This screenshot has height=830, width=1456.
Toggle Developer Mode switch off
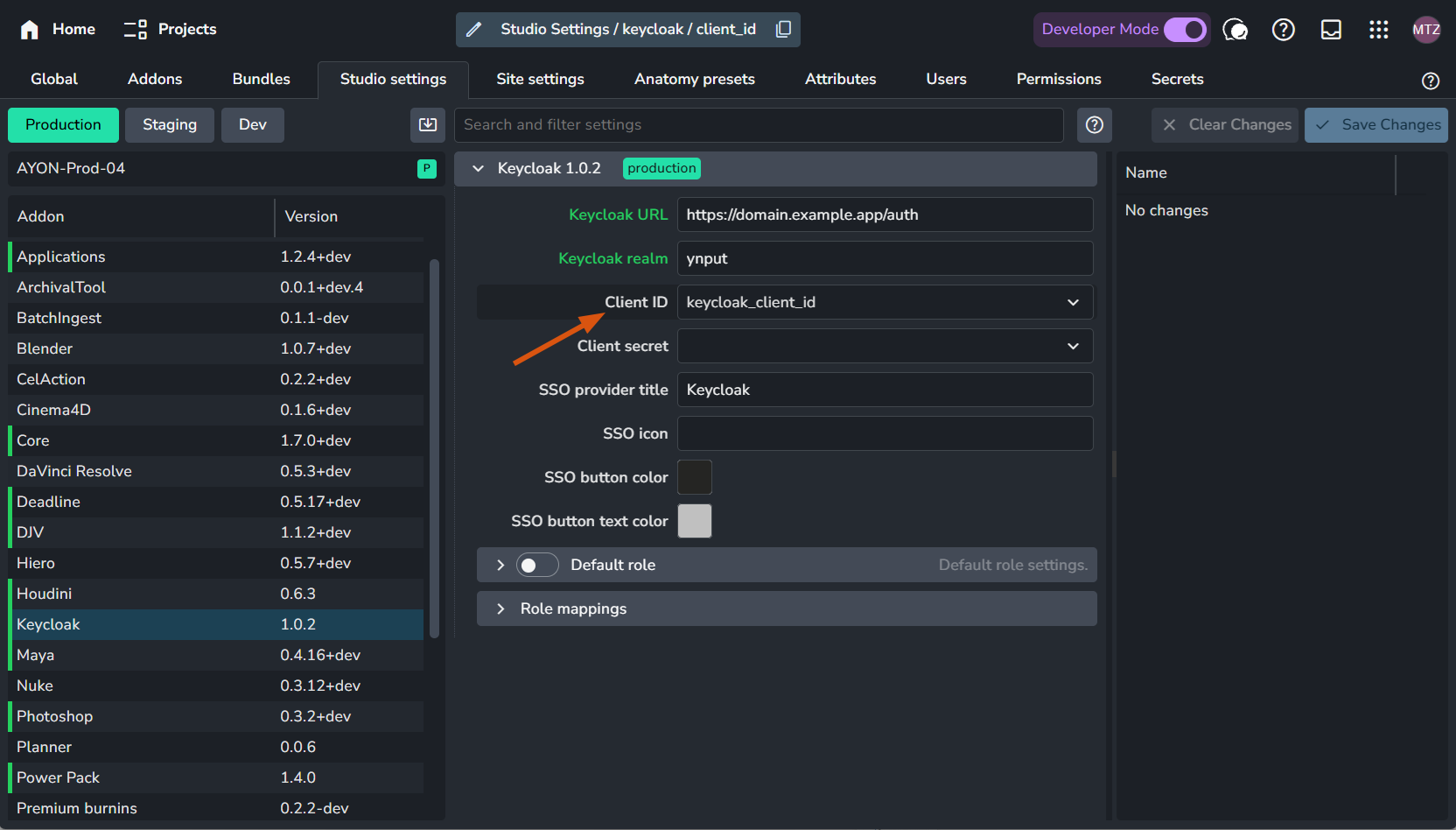click(x=1185, y=30)
